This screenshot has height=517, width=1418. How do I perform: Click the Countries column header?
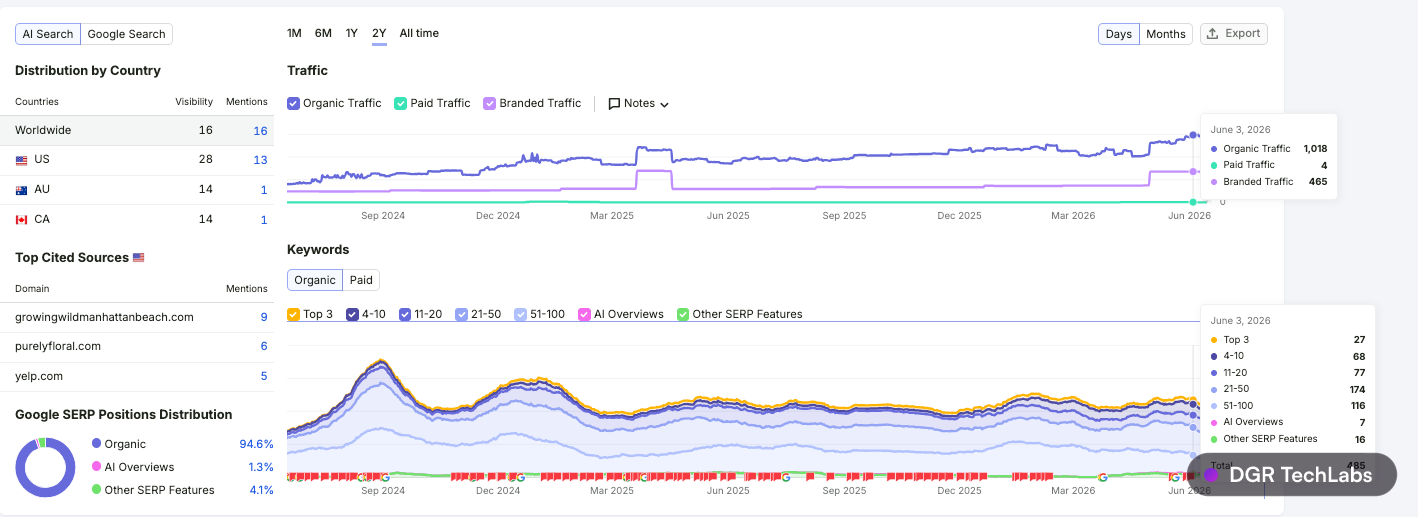pos(37,102)
